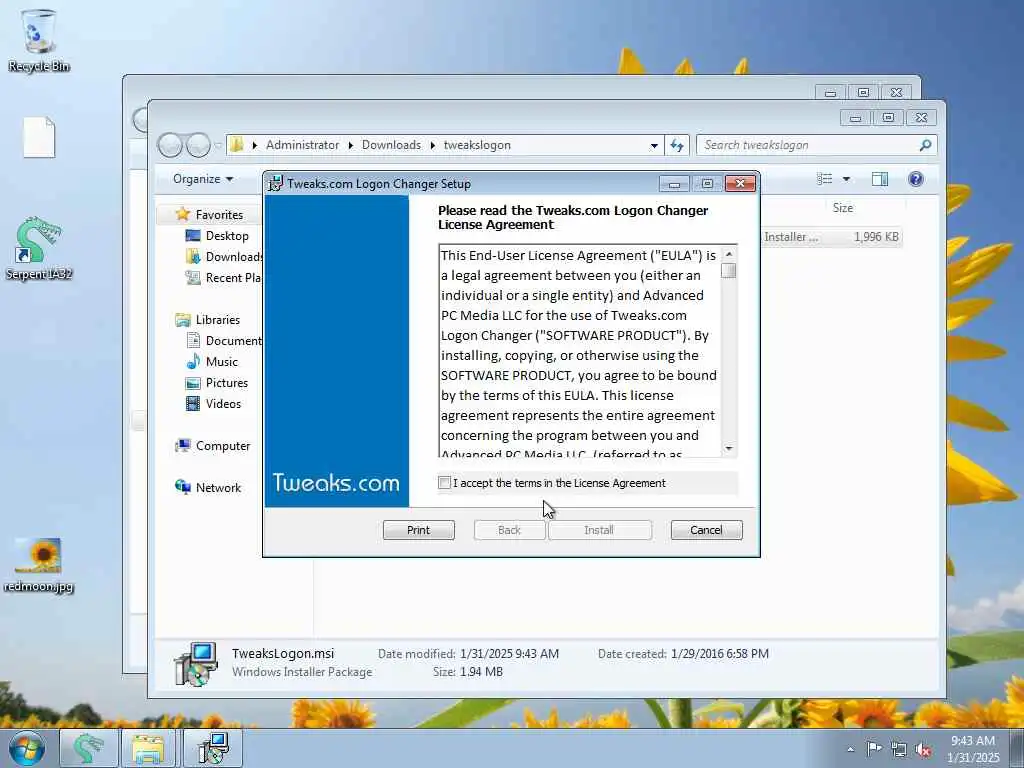Click TweaksLogon.msi details pane icon
The height and width of the screenshot is (768, 1024).
196,664
